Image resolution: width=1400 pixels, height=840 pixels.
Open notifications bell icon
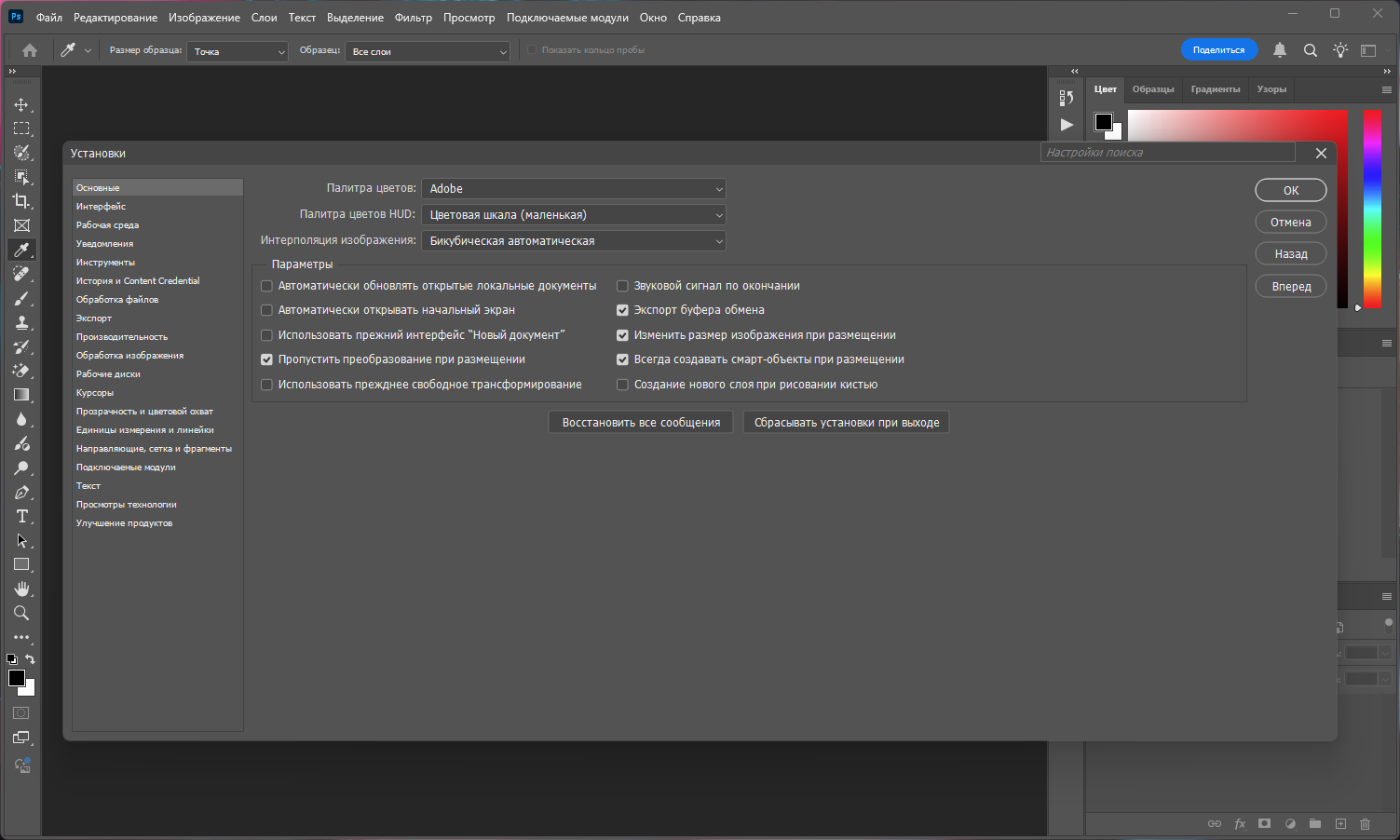tap(1280, 50)
